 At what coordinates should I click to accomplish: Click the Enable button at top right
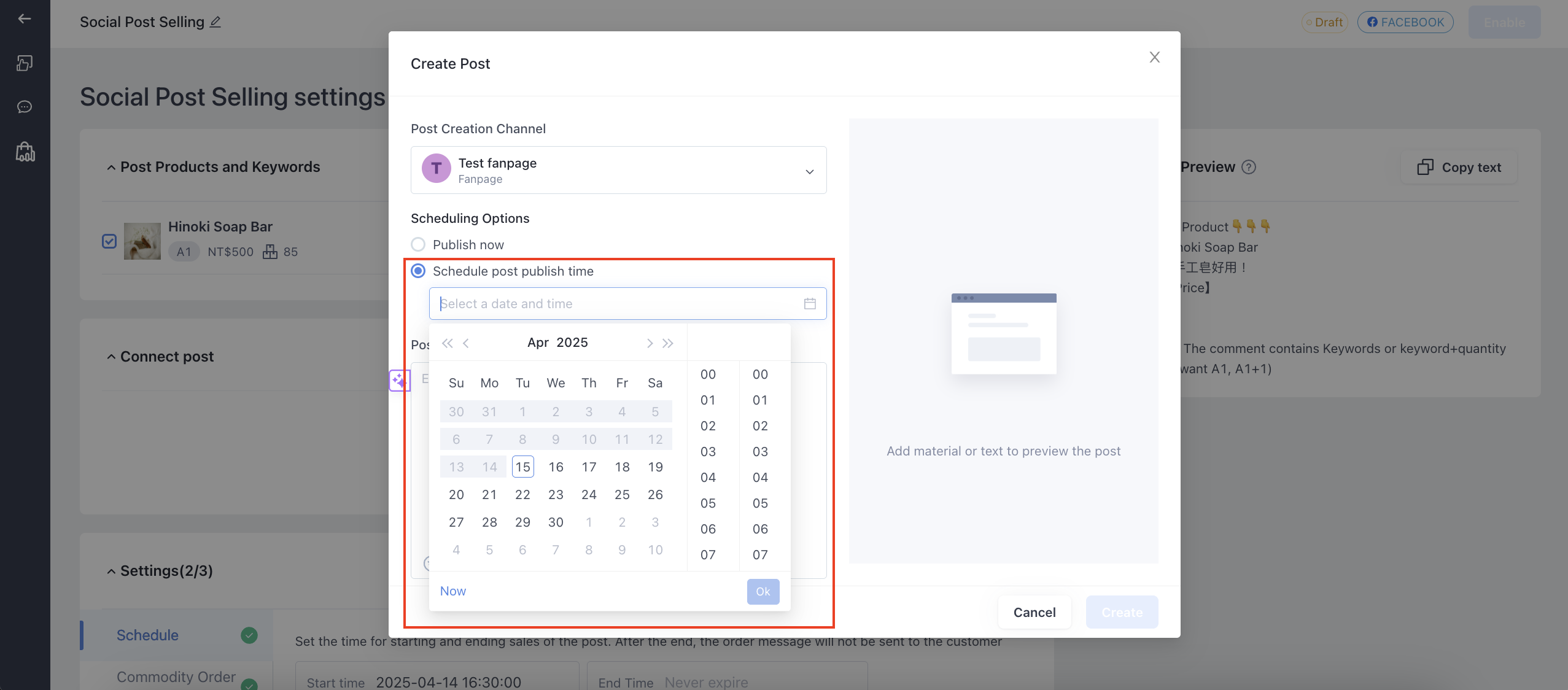point(1504,23)
